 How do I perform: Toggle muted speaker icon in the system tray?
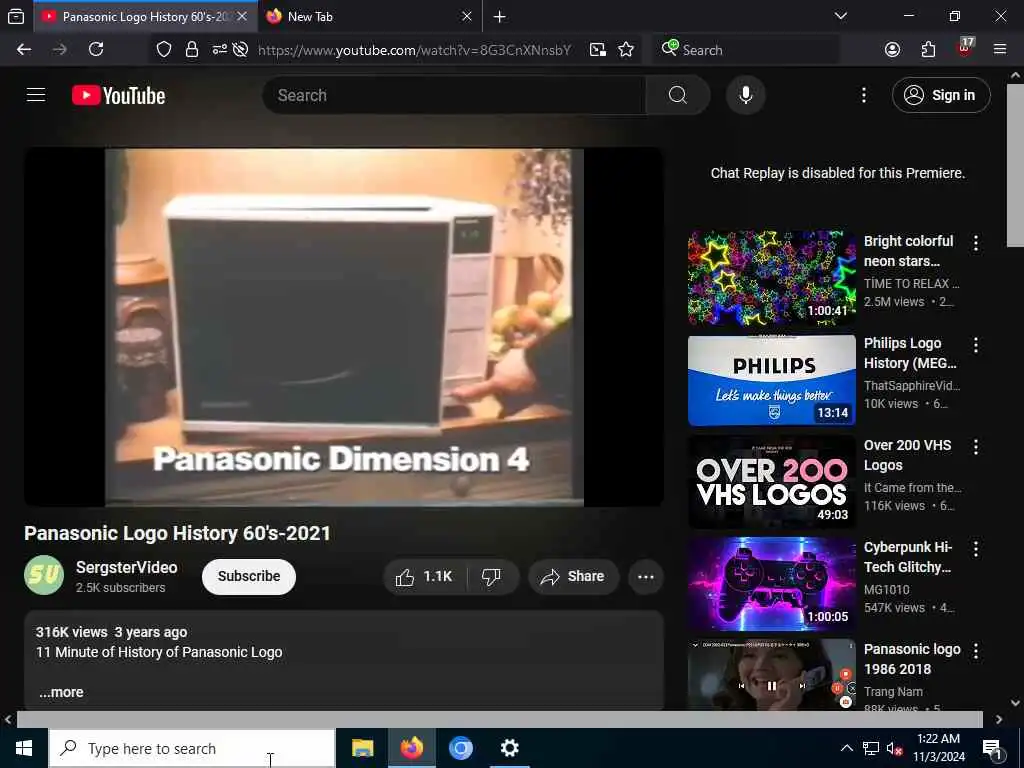click(894, 748)
